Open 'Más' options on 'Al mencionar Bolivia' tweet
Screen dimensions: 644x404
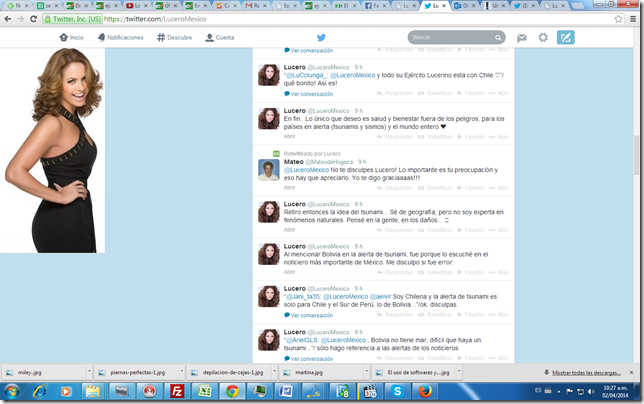coord(499,272)
